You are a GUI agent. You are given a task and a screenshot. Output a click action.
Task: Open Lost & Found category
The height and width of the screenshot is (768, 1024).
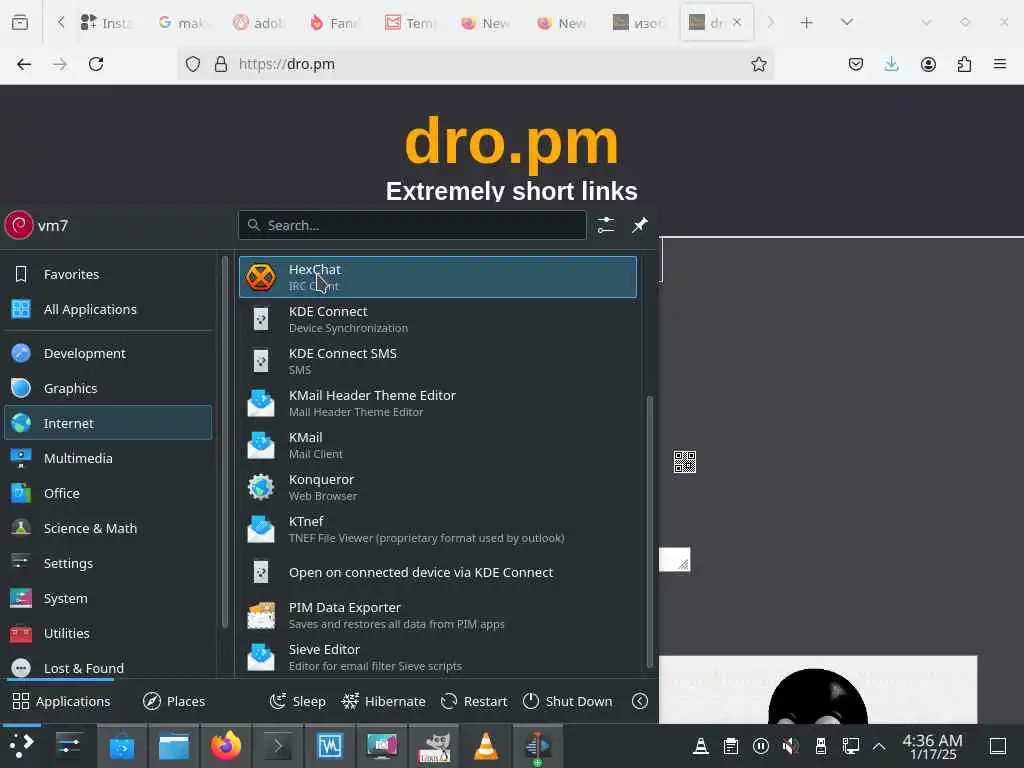coord(108,668)
